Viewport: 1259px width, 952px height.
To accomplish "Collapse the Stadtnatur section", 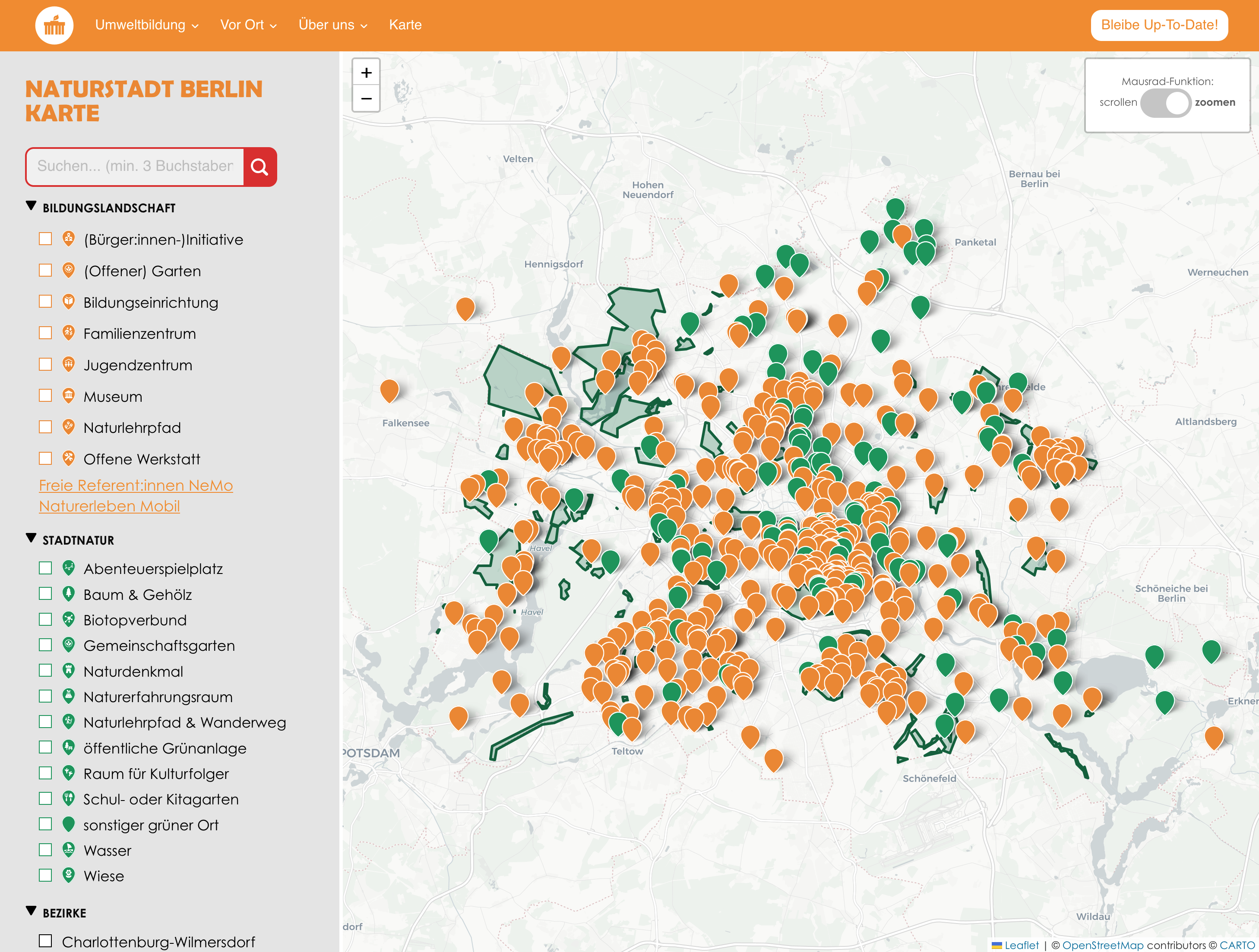I will tap(32, 538).
